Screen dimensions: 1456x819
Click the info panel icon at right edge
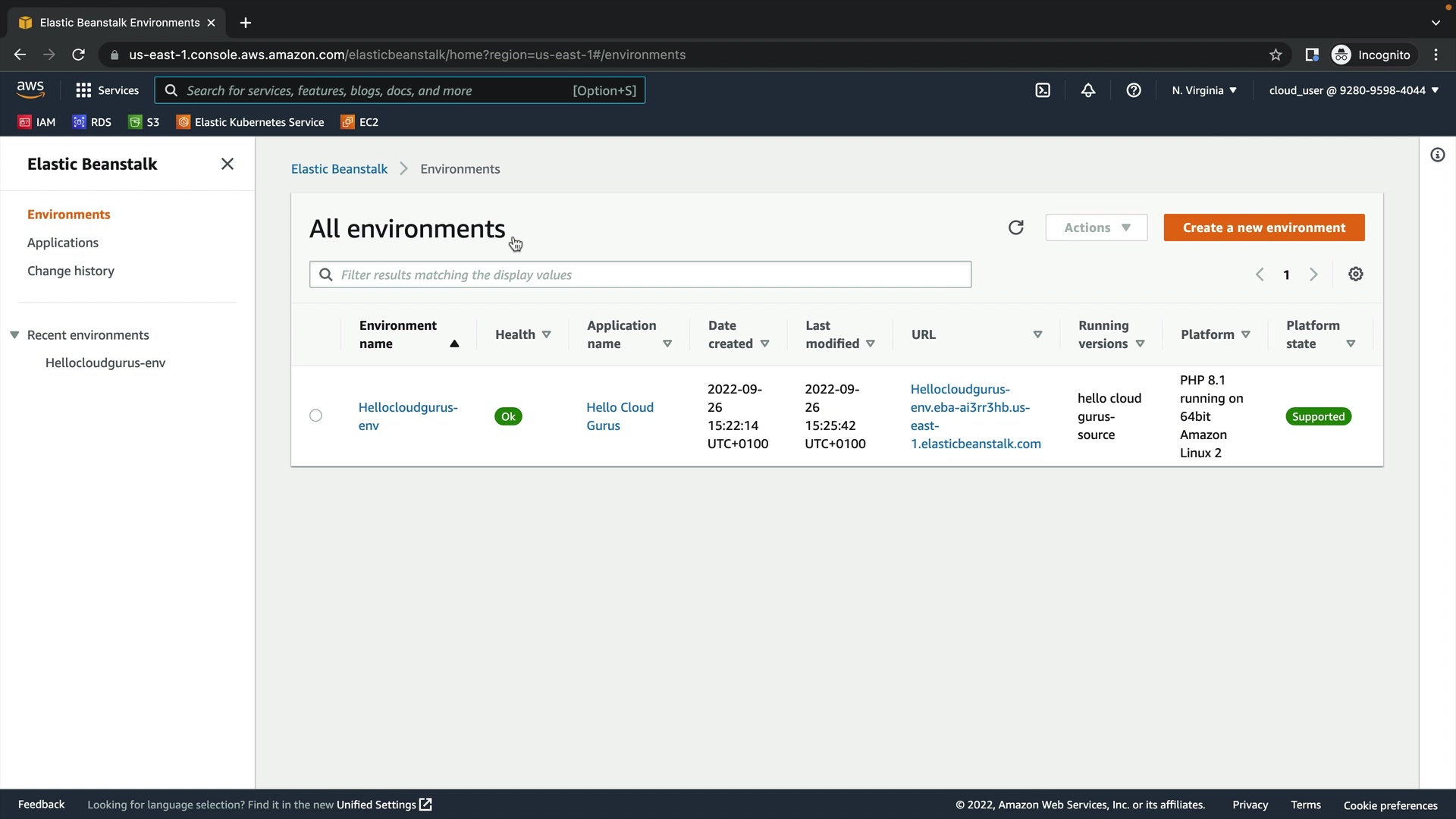[x=1438, y=155]
